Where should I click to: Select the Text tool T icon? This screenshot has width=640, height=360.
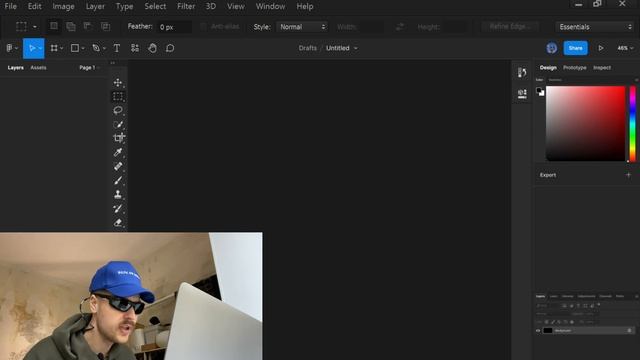point(117,48)
